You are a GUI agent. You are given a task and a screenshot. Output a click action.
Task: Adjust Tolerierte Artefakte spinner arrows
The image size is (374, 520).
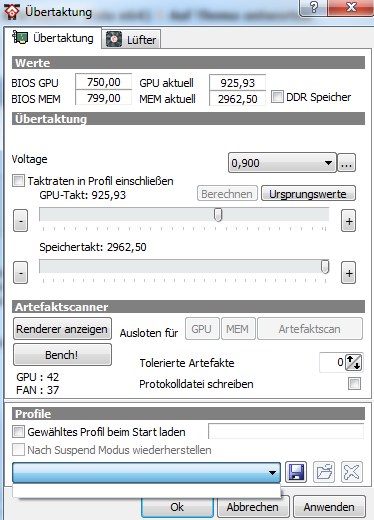pos(353,362)
